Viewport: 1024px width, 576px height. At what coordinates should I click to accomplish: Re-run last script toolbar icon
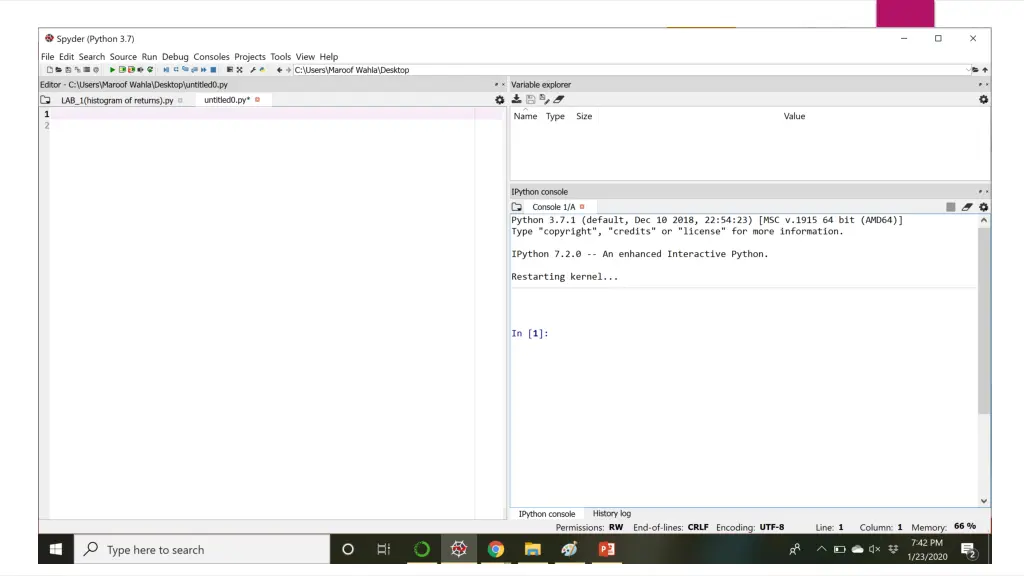coord(150,70)
